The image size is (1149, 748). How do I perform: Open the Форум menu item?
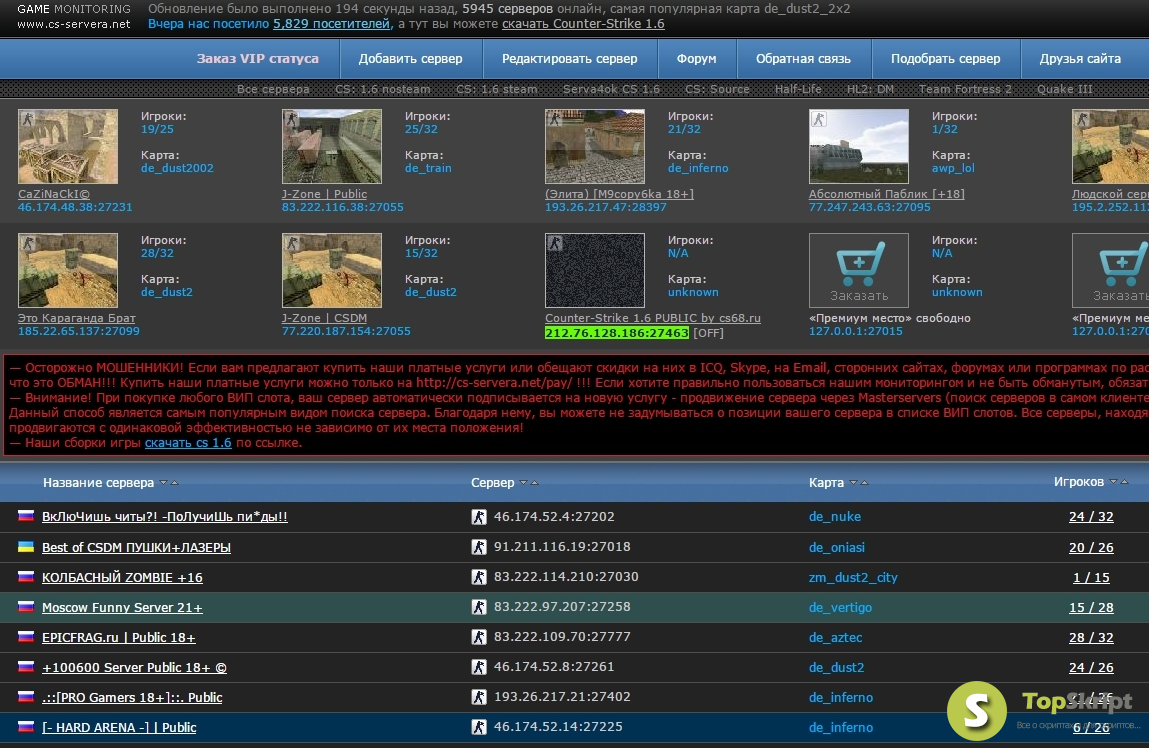[x=696, y=59]
